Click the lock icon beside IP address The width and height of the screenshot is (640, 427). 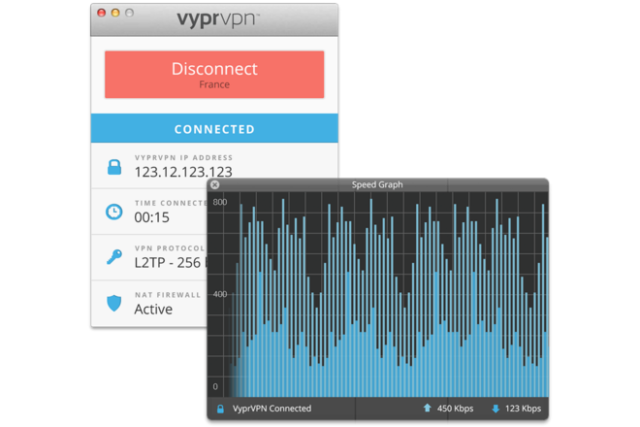click(114, 167)
